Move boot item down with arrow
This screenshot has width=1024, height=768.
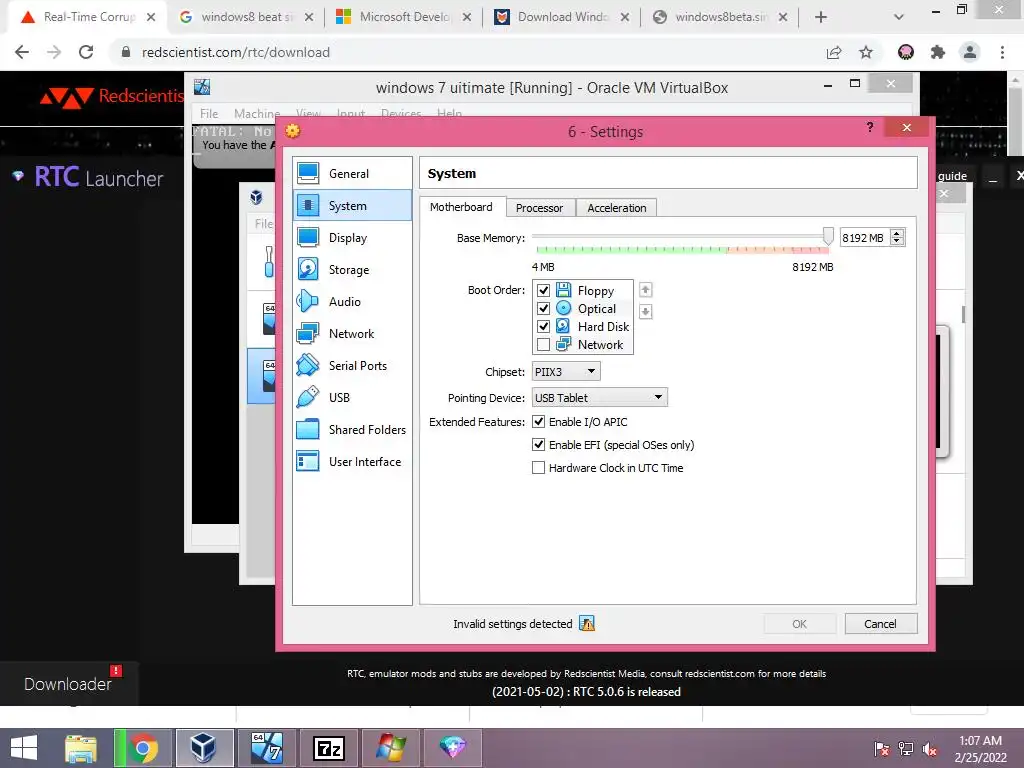click(645, 312)
